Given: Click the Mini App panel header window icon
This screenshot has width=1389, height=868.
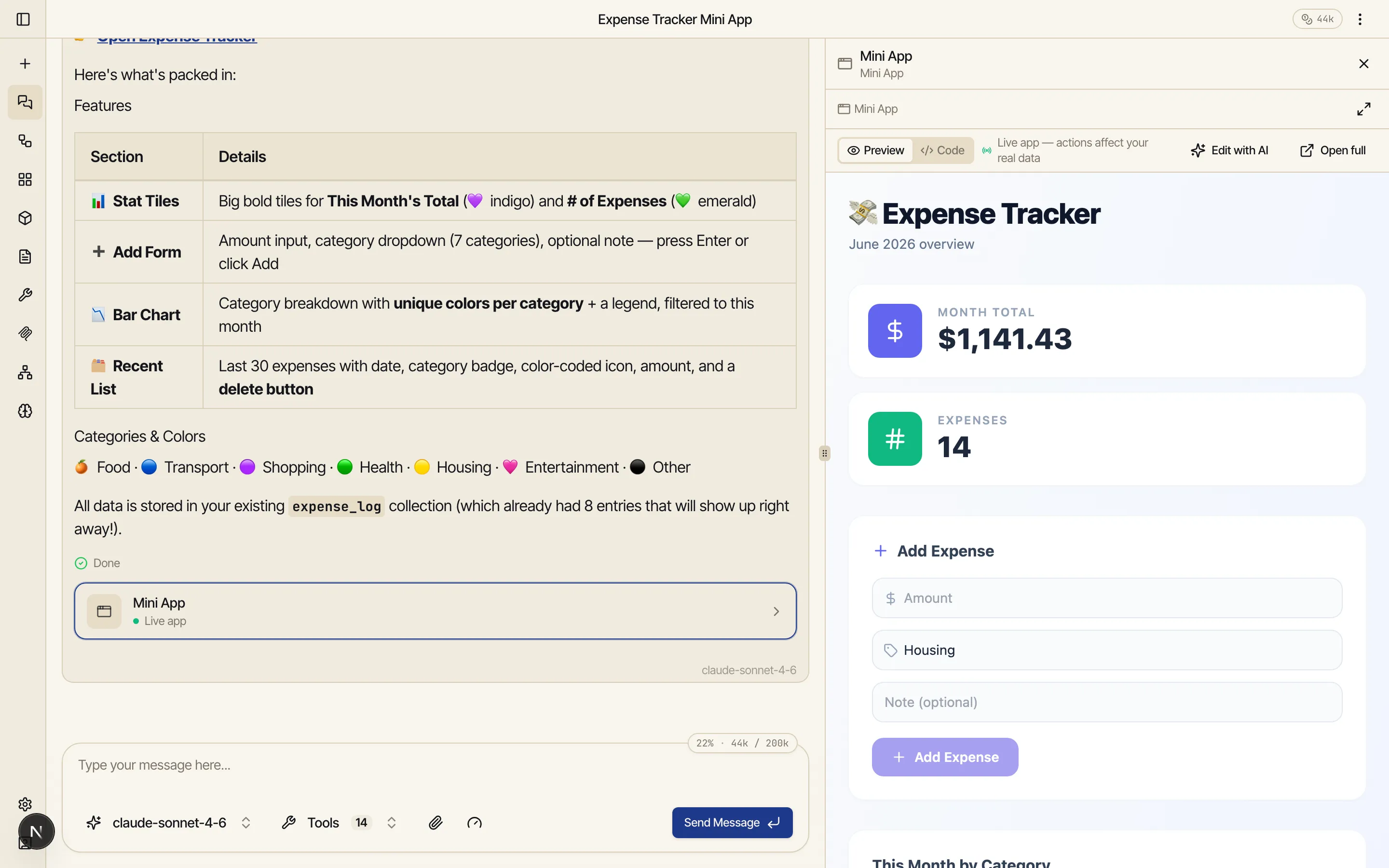Looking at the screenshot, I should (844, 64).
